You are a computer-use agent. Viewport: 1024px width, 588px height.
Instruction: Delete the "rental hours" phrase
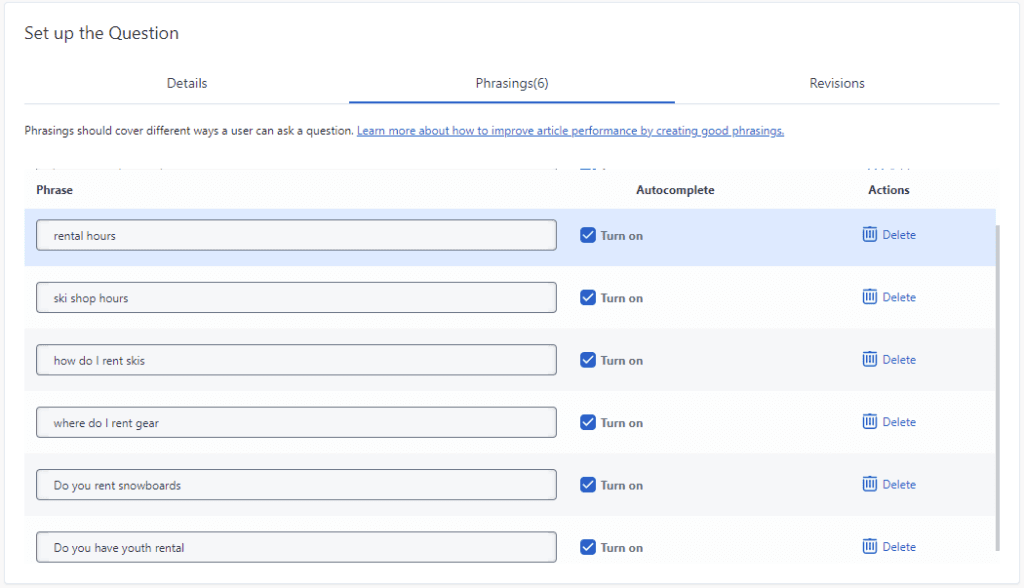tap(888, 234)
